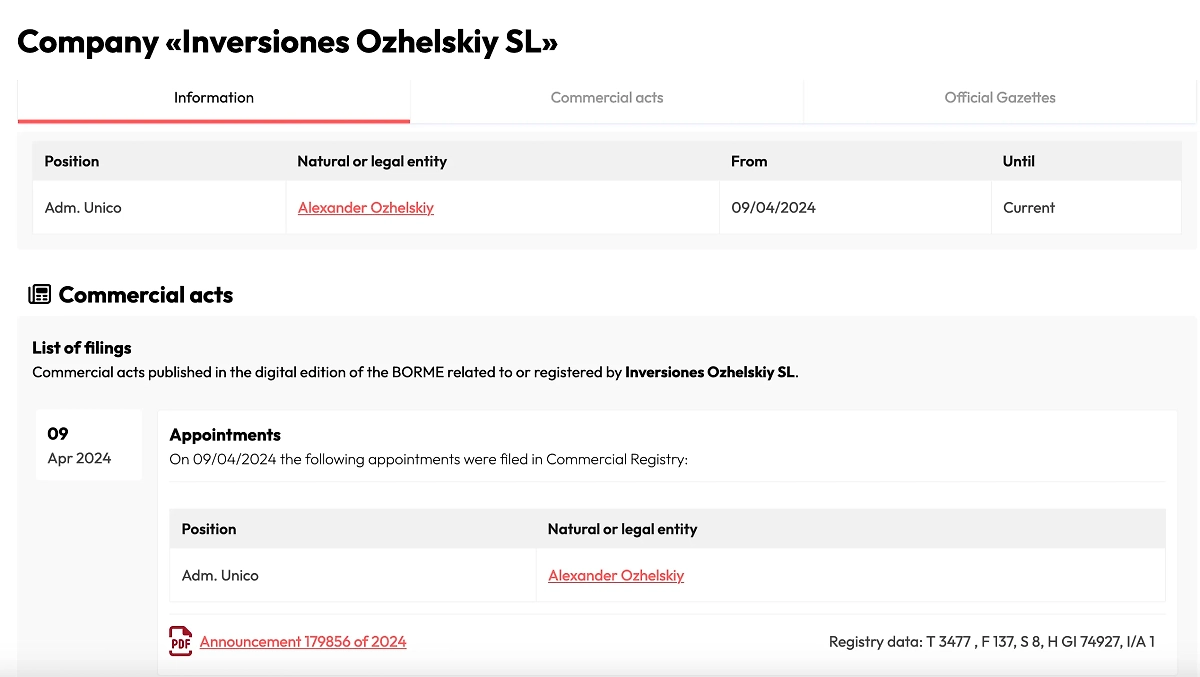Open the Commercial acts tab
1200x677 pixels.
(x=607, y=98)
